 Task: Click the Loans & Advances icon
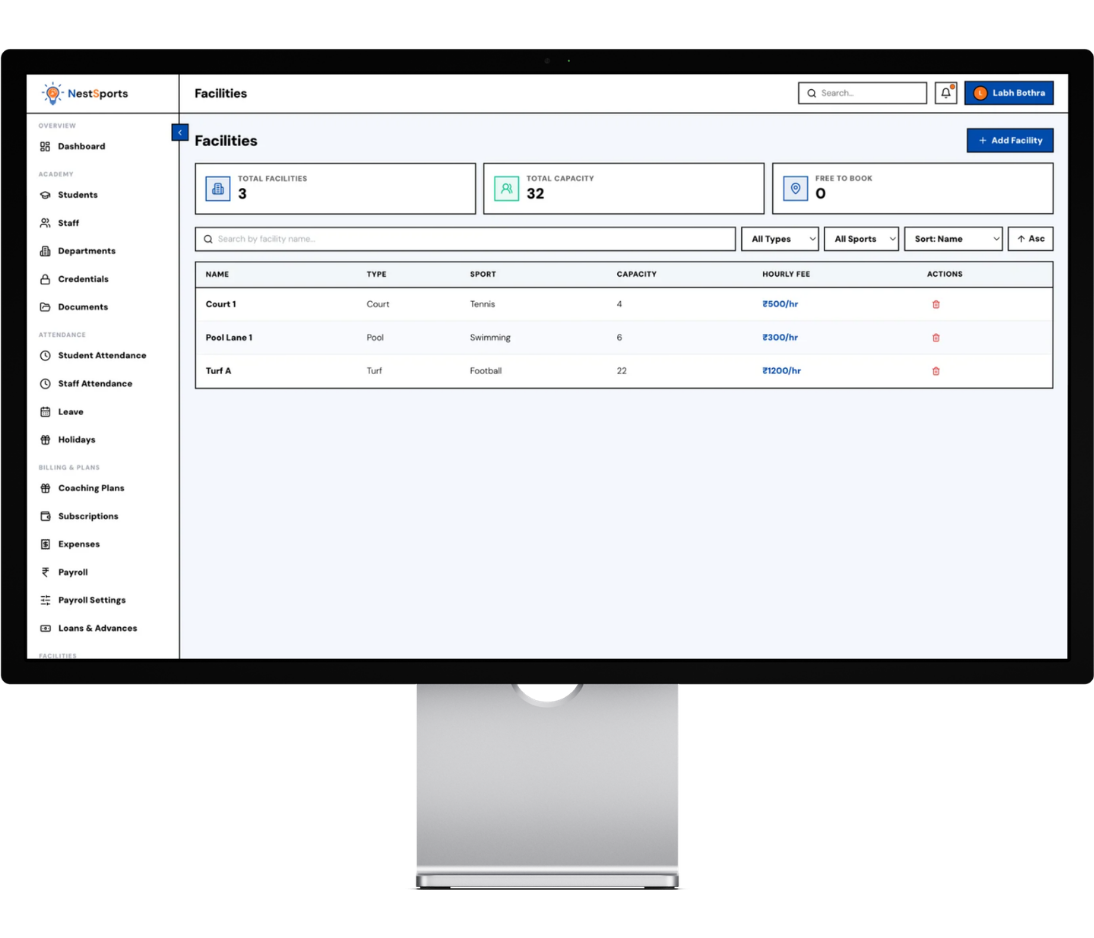[45, 628]
